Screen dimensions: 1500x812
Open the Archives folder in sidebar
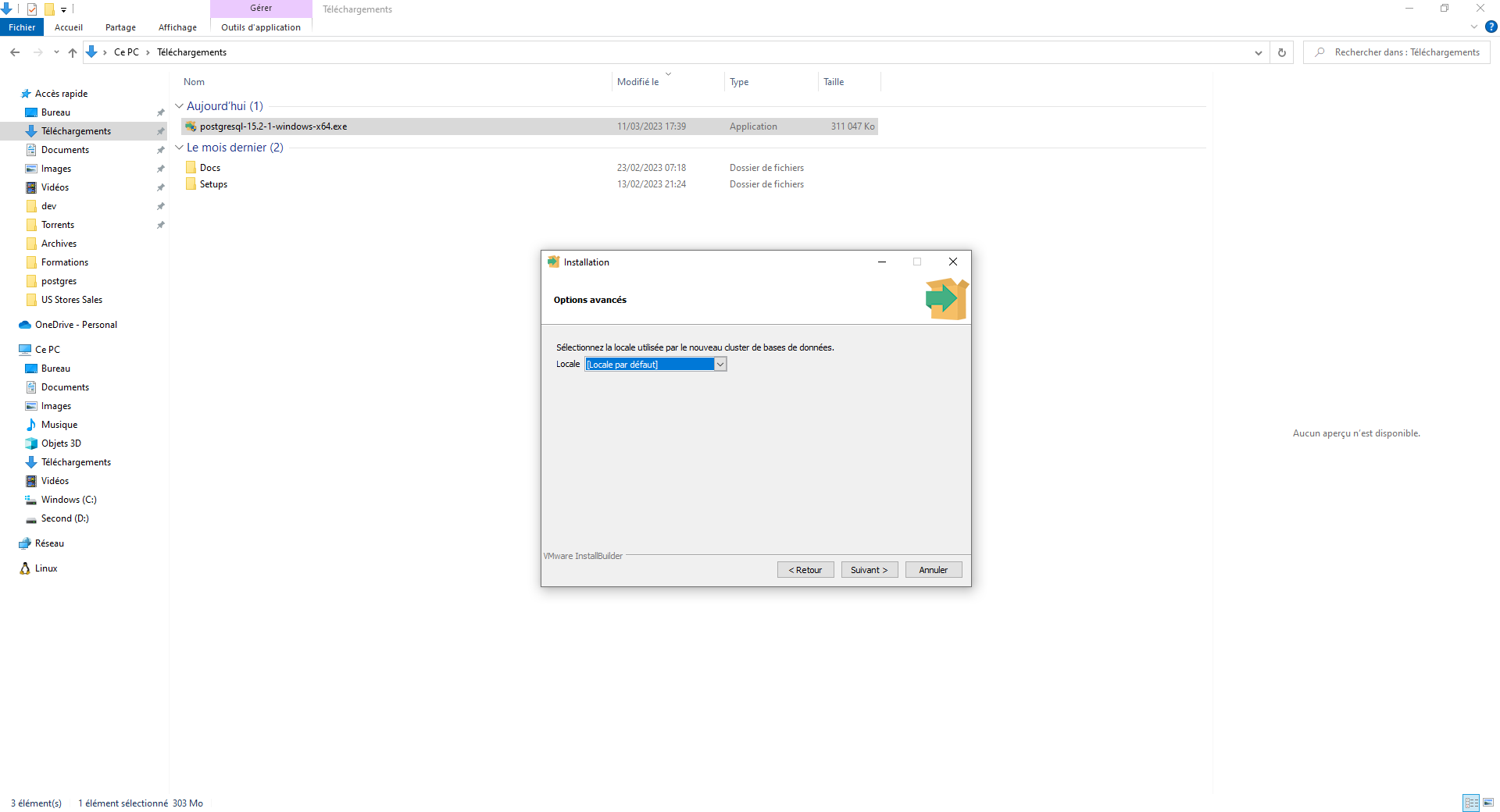click(59, 244)
